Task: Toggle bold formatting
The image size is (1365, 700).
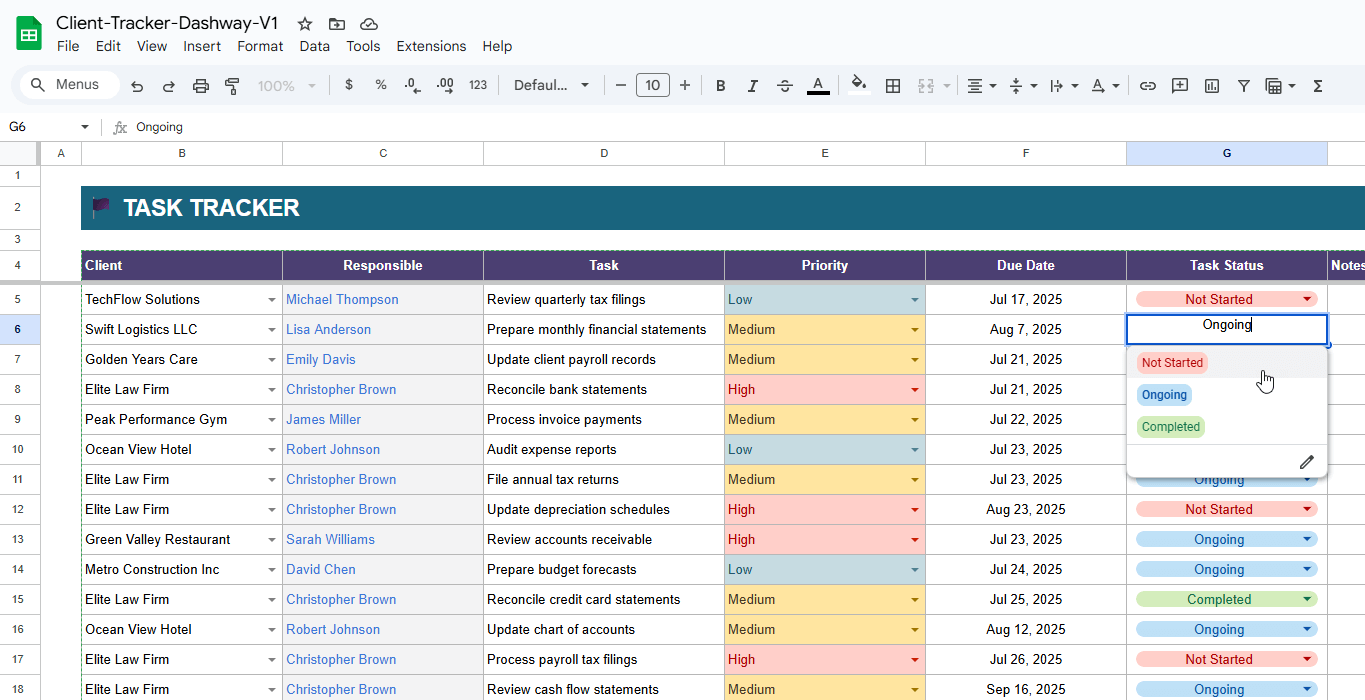Action: [720, 86]
